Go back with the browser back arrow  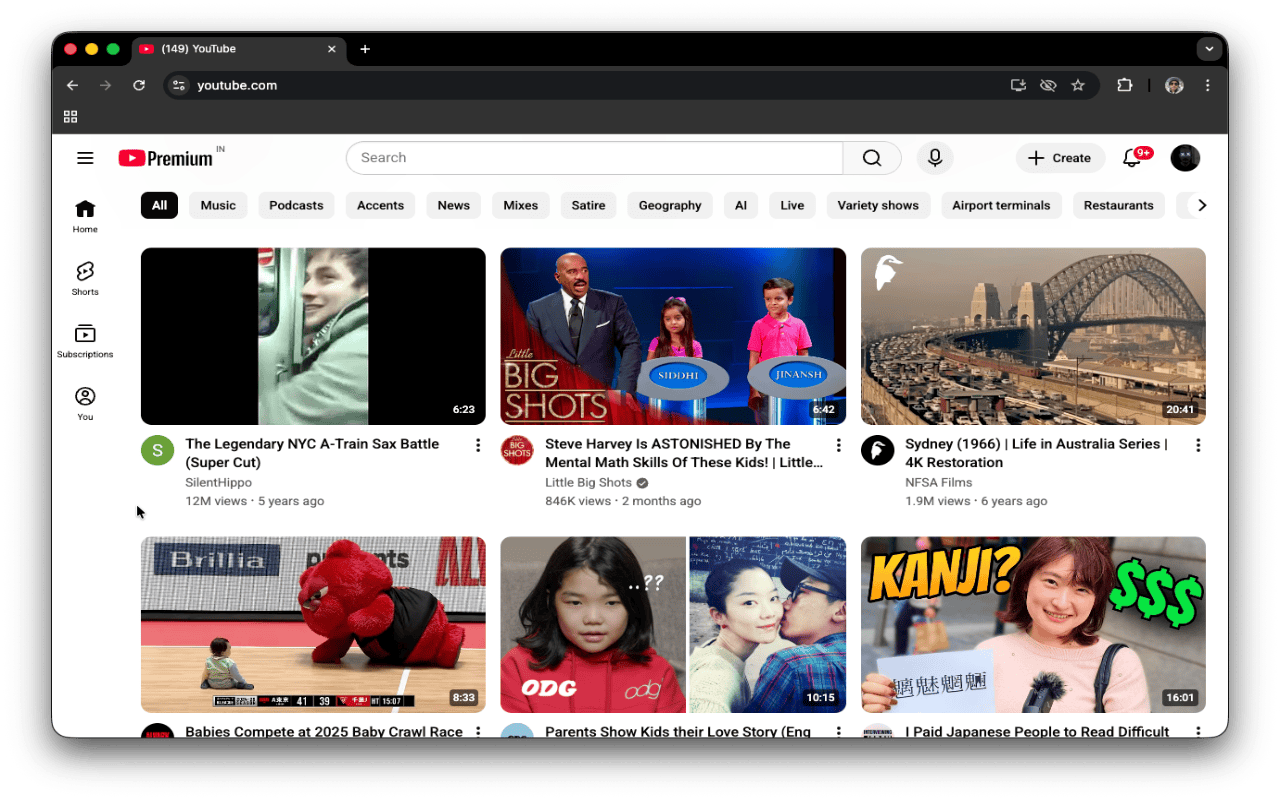pos(72,86)
